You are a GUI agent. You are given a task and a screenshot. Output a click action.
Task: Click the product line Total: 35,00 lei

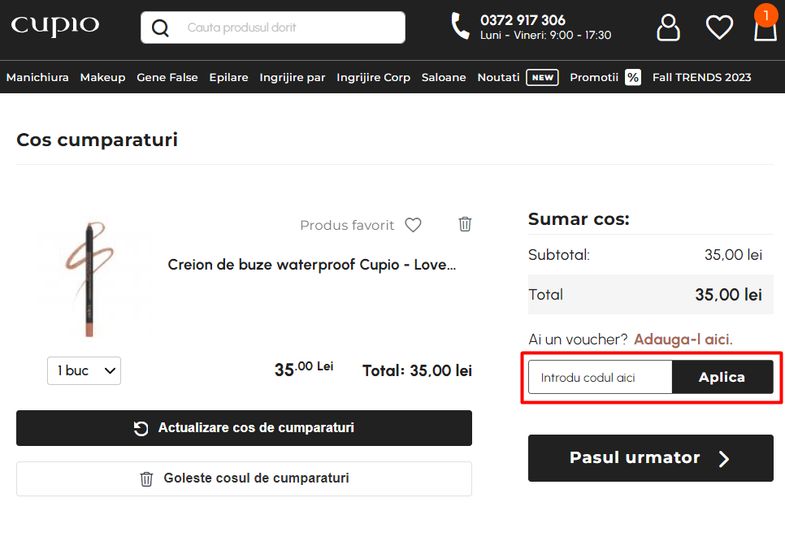pos(417,371)
